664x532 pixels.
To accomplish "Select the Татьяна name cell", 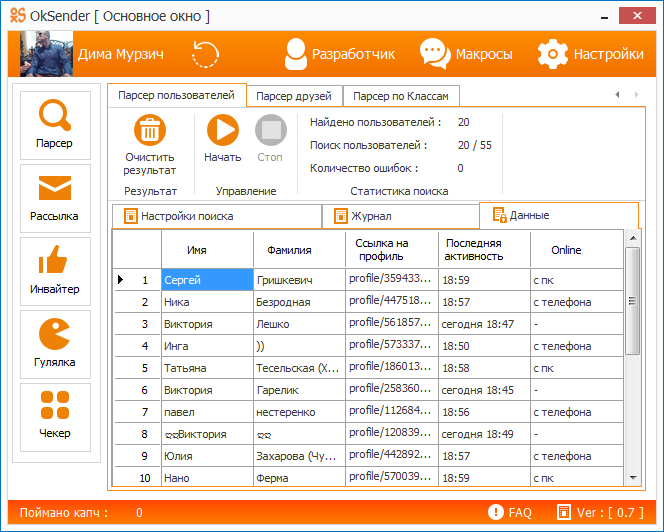I will click(207, 368).
